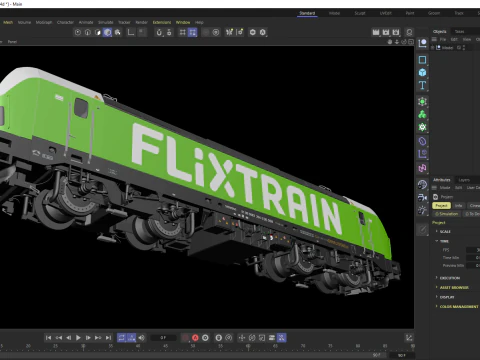
Task: Switch to the Sculpt layout tab
Action: click(360, 13)
